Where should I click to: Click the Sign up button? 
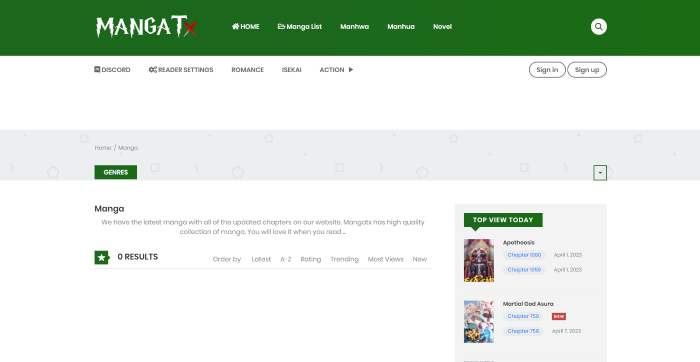point(587,70)
